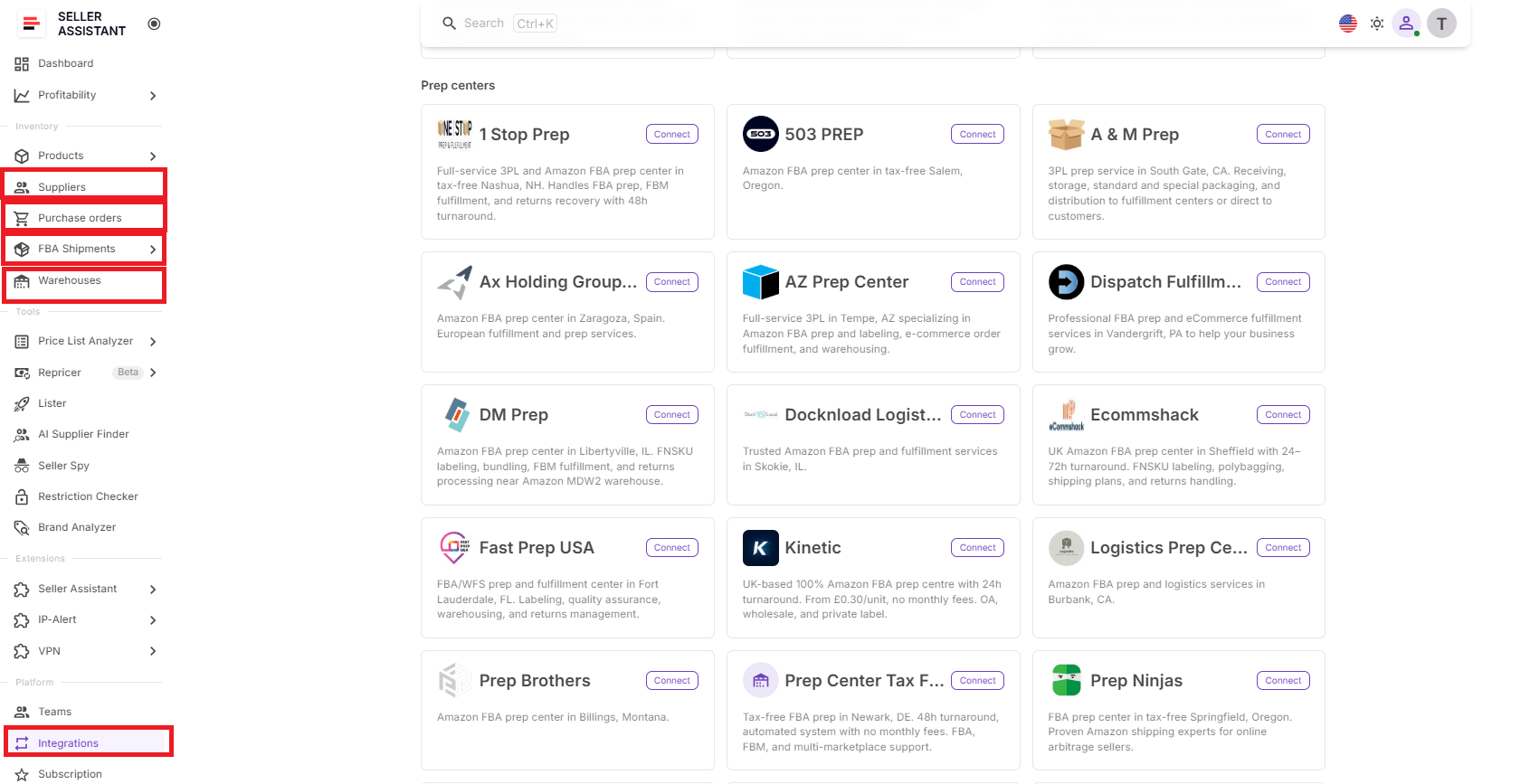Expand the Seller Assistant extension chevron
Screen dimensions: 1530x784
pos(153,590)
